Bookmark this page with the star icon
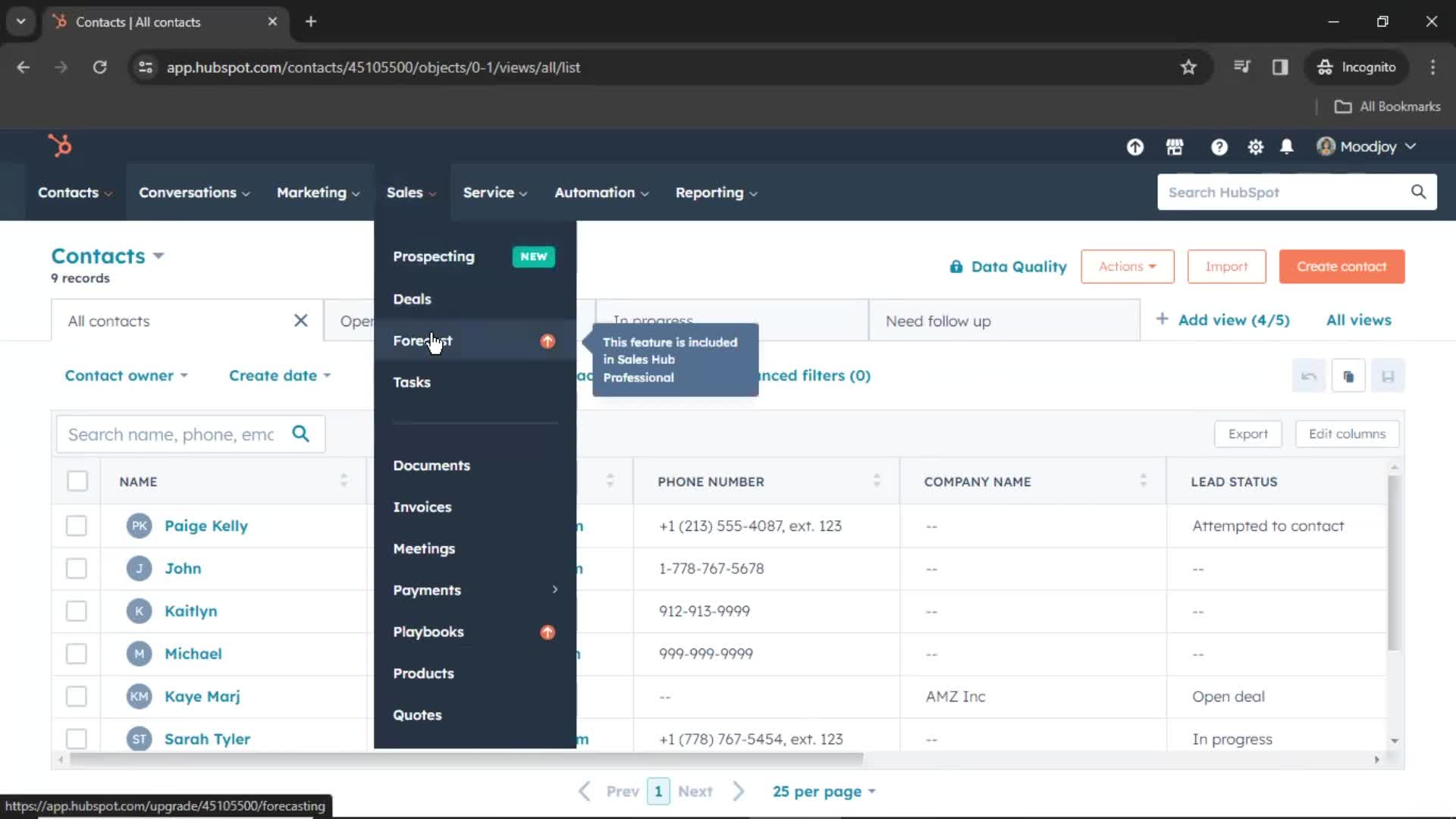This screenshot has height=819, width=1456. (x=1188, y=67)
